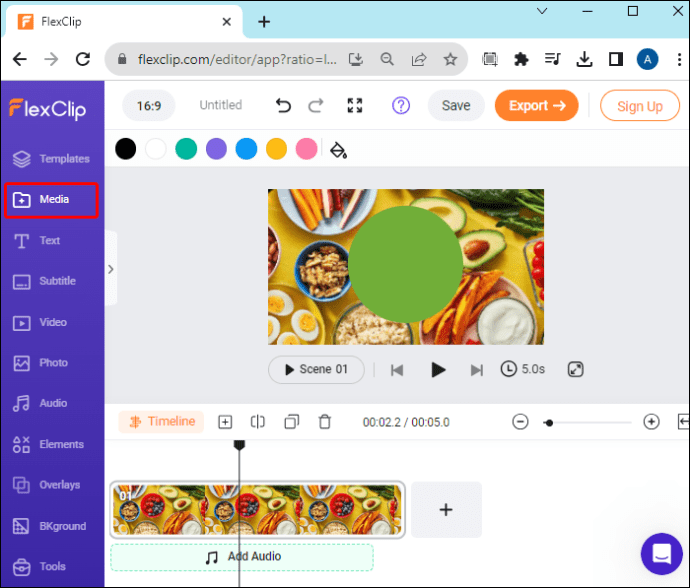This screenshot has width=690, height=588.
Task: Duplicate the scene with the copy icon
Action: tap(291, 422)
